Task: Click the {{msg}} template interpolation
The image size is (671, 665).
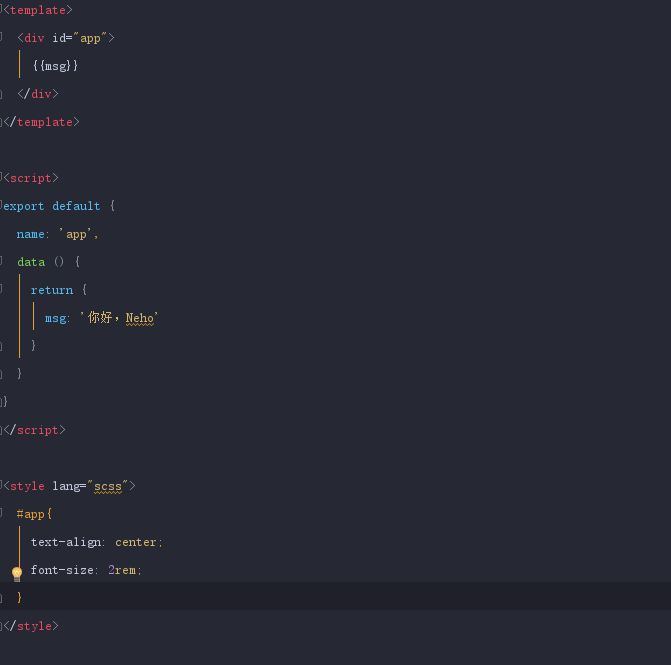Action: click(54, 66)
